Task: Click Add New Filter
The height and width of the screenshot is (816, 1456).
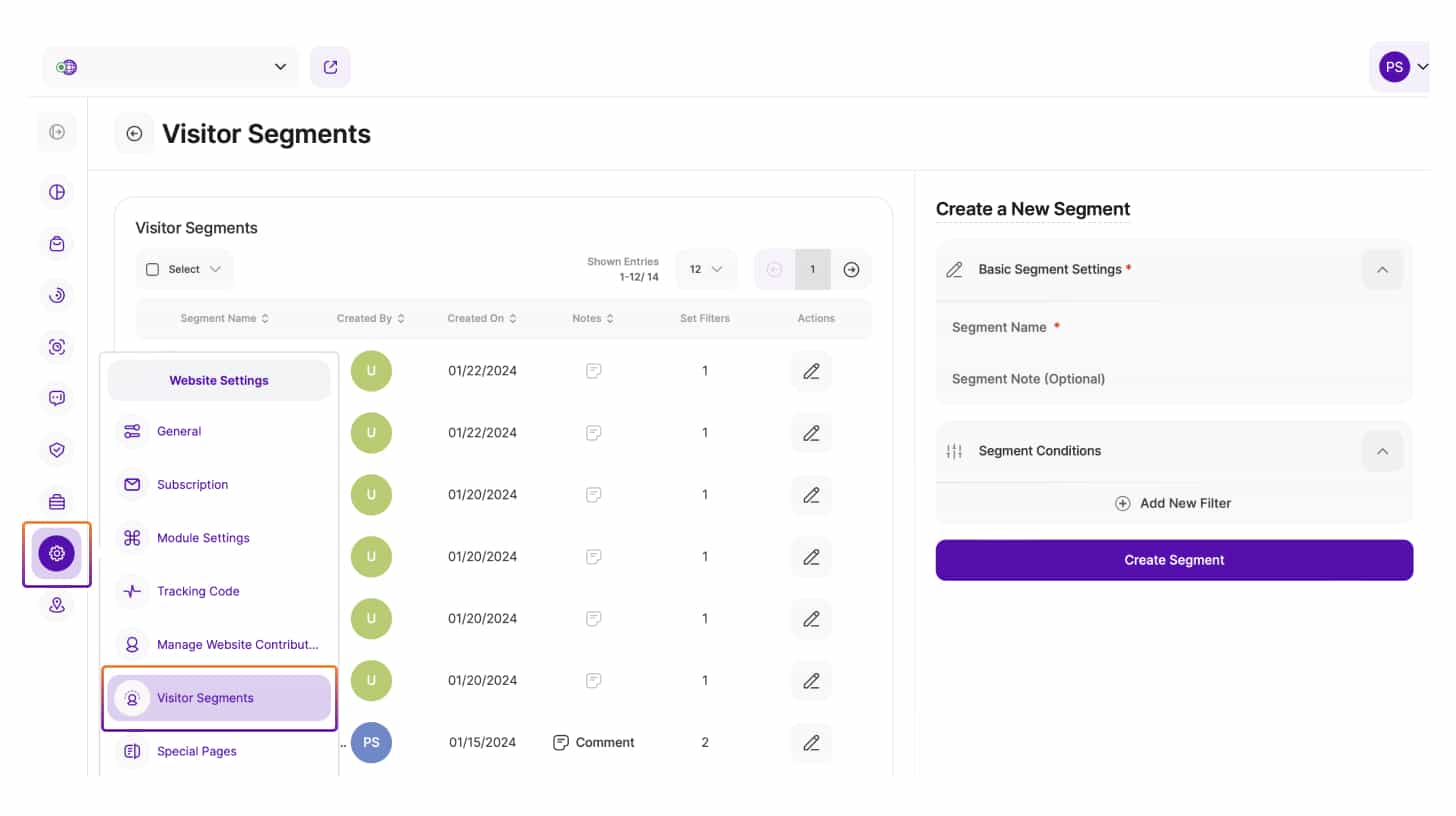Action: (x=1174, y=503)
